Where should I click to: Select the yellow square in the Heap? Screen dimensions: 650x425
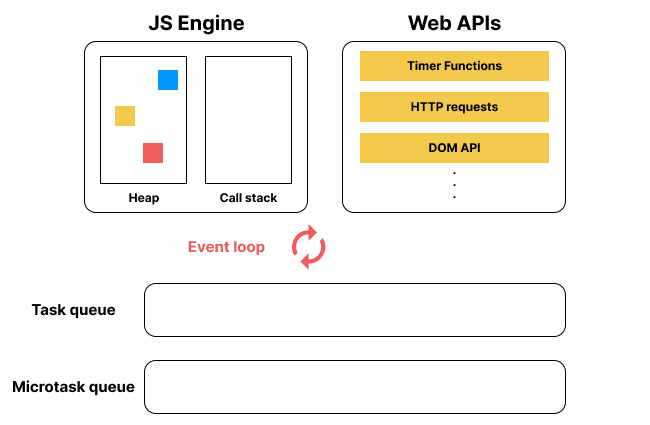pyautogui.click(x=125, y=116)
